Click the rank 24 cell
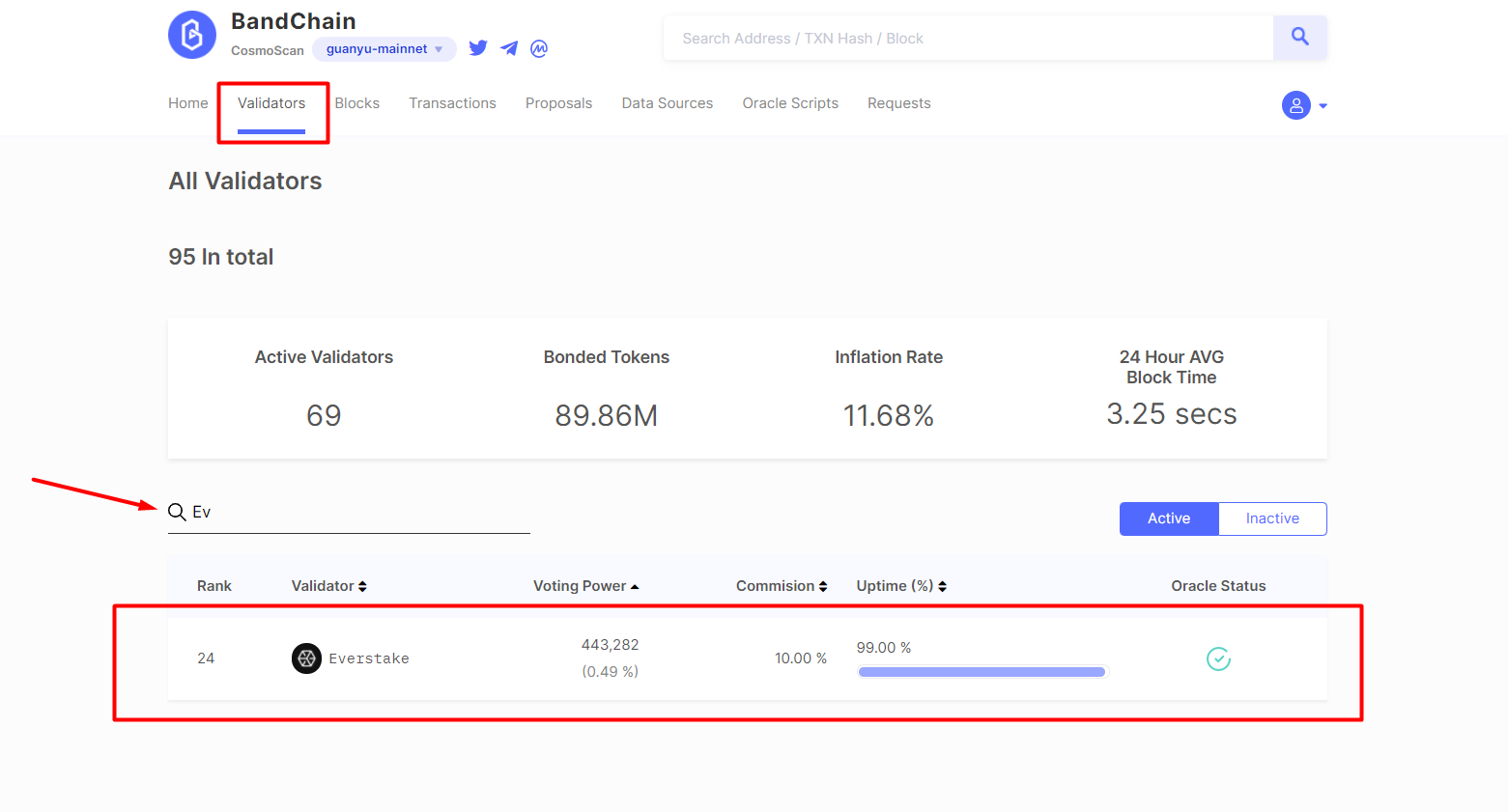 pos(206,658)
